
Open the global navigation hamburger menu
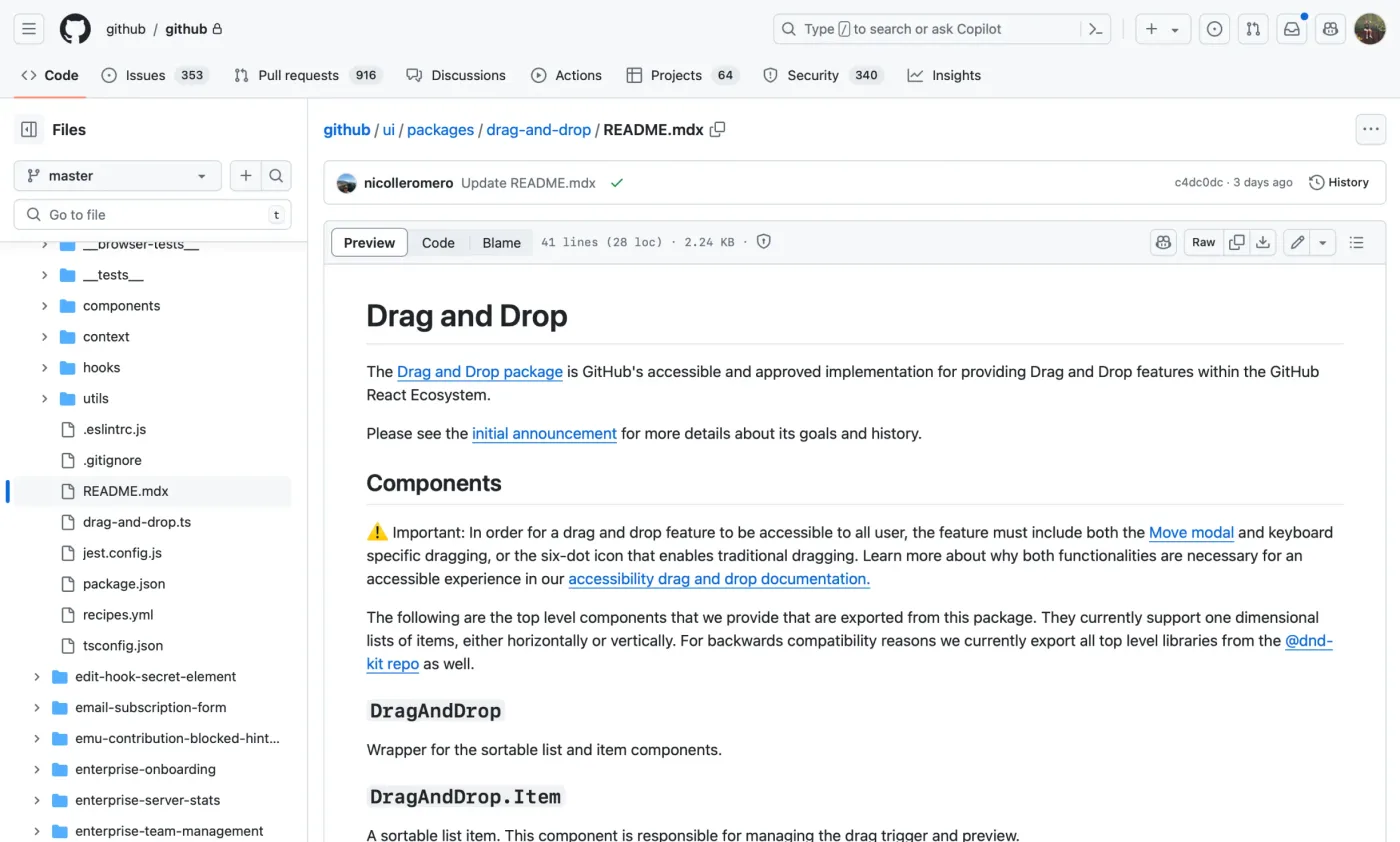tap(29, 29)
